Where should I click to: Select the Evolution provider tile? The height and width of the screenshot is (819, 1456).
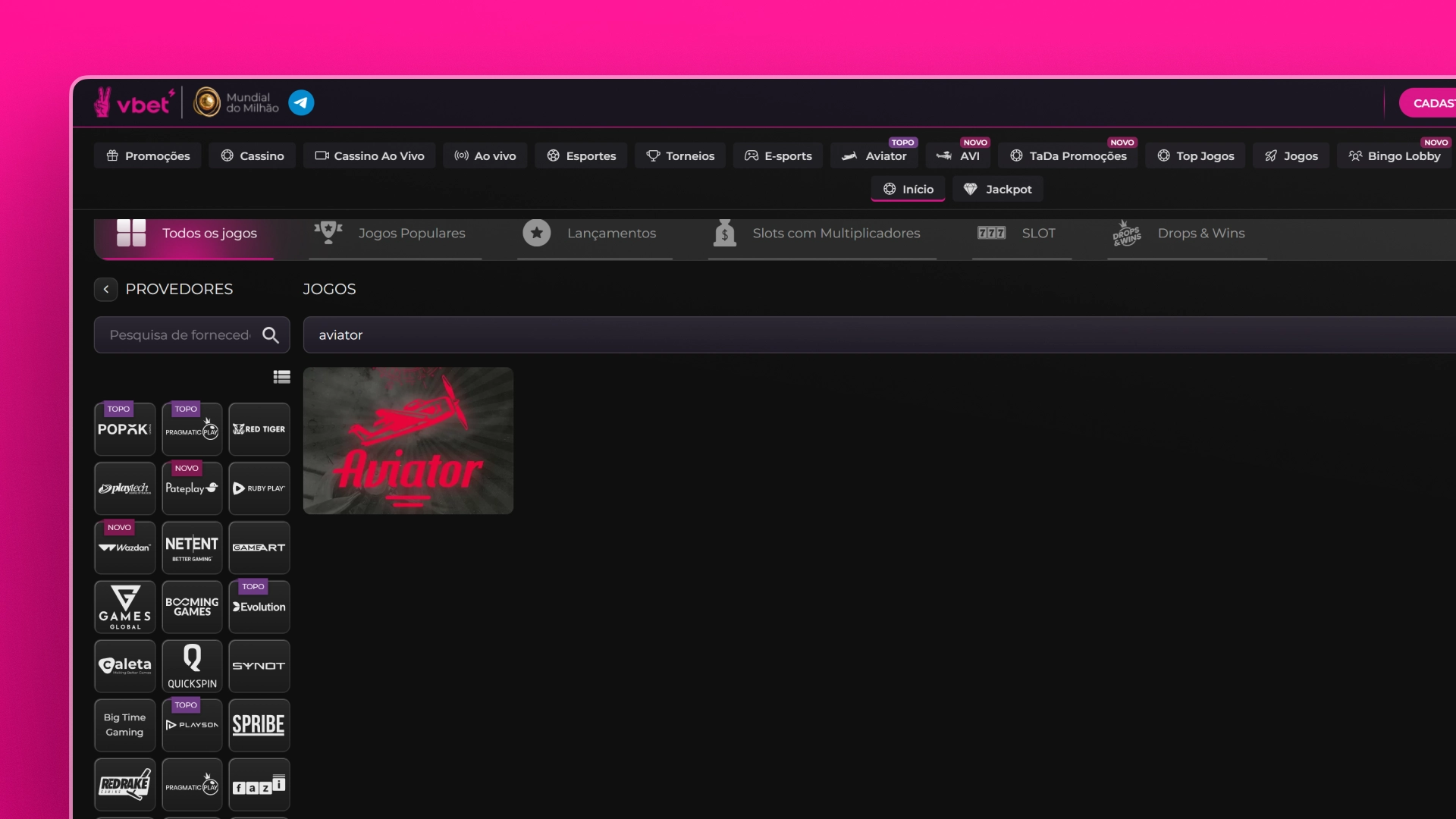259,607
